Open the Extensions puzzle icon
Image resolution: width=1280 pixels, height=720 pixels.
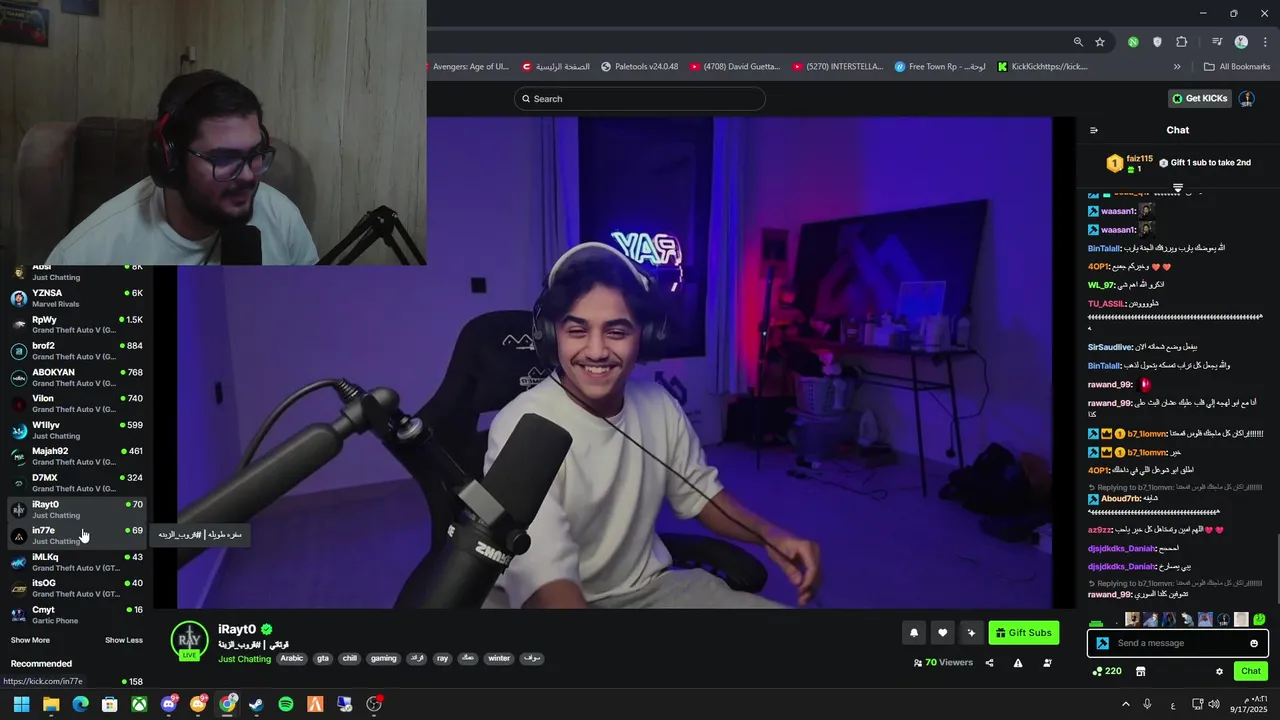[x=1181, y=42]
